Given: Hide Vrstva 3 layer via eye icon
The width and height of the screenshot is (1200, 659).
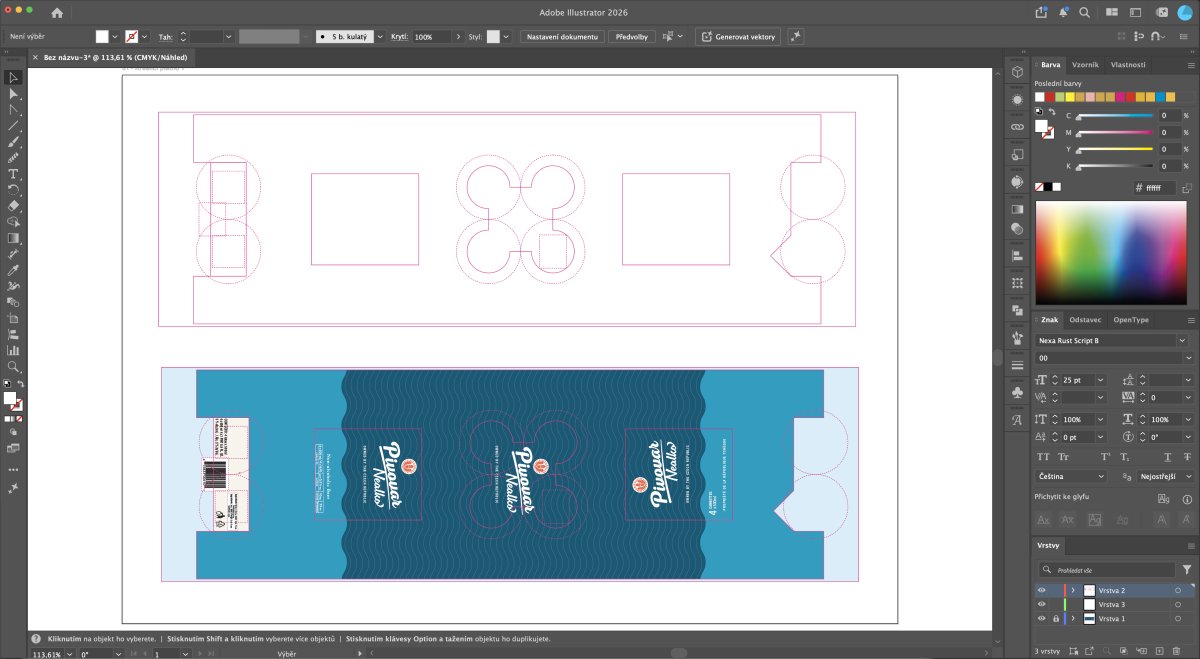Looking at the screenshot, I should pos(1041,604).
